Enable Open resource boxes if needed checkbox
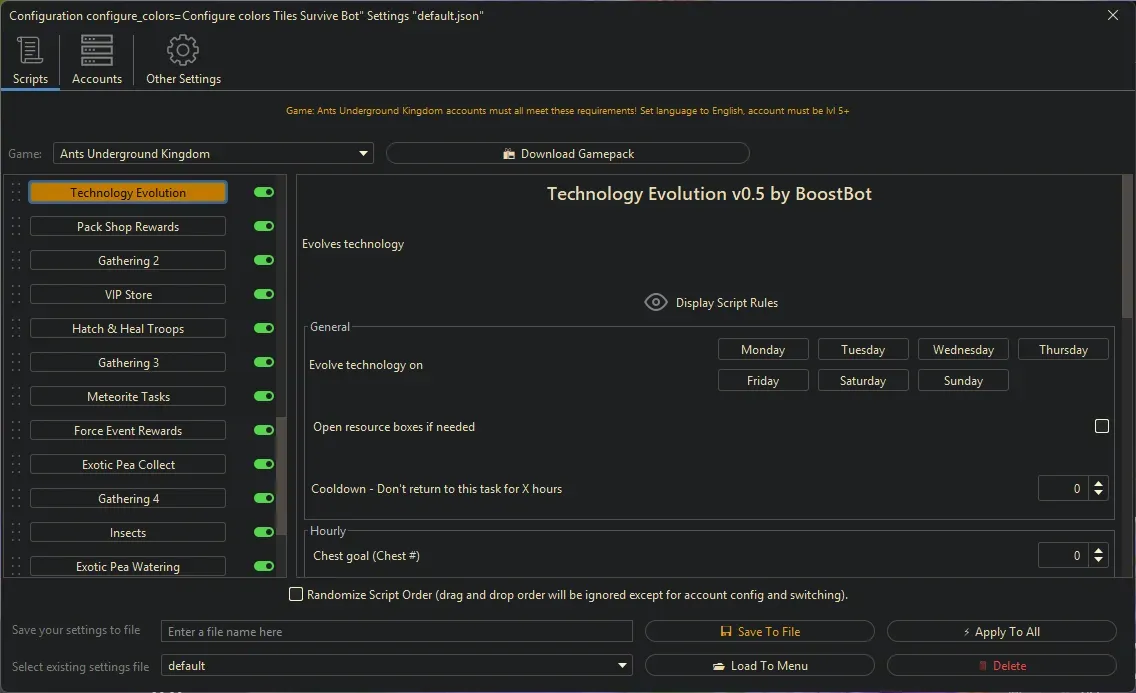This screenshot has width=1136, height=693. (x=1102, y=426)
